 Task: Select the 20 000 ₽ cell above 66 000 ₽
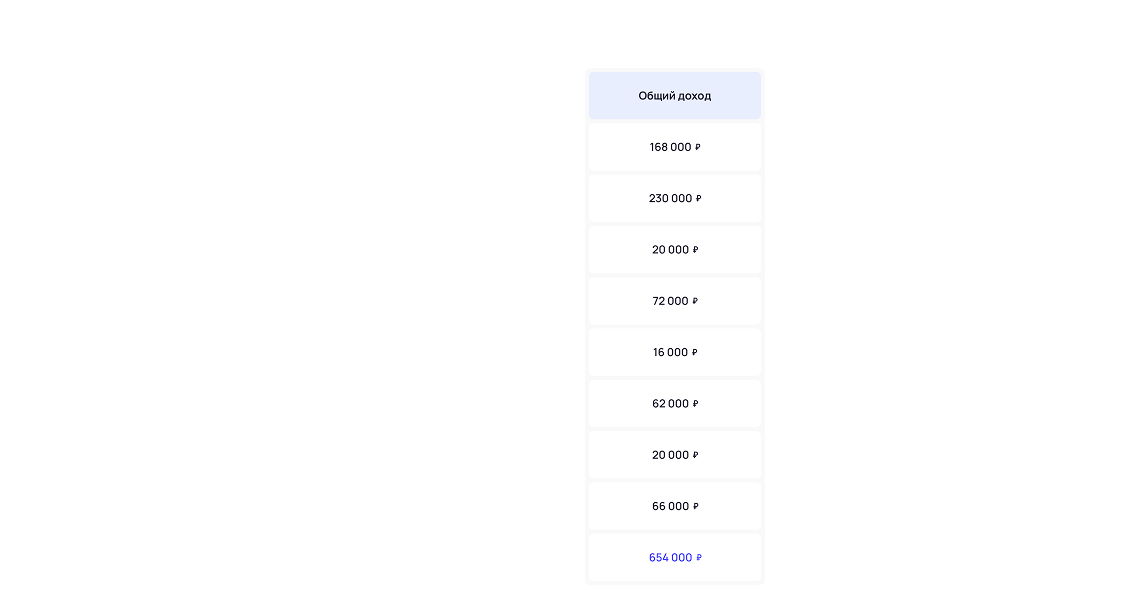pyautogui.click(x=674, y=455)
